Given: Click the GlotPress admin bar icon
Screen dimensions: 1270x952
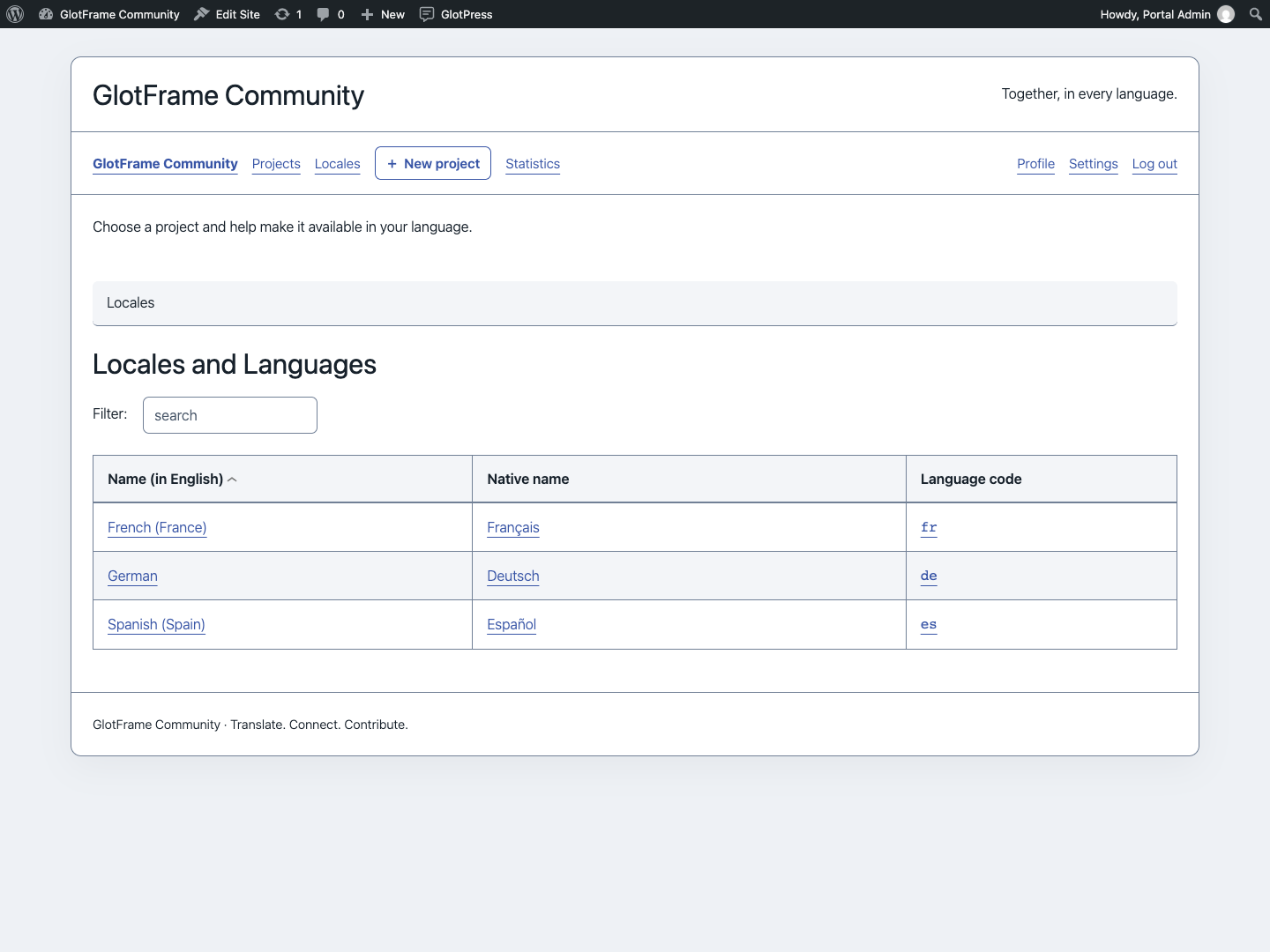Looking at the screenshot, I should coord(427,14).
